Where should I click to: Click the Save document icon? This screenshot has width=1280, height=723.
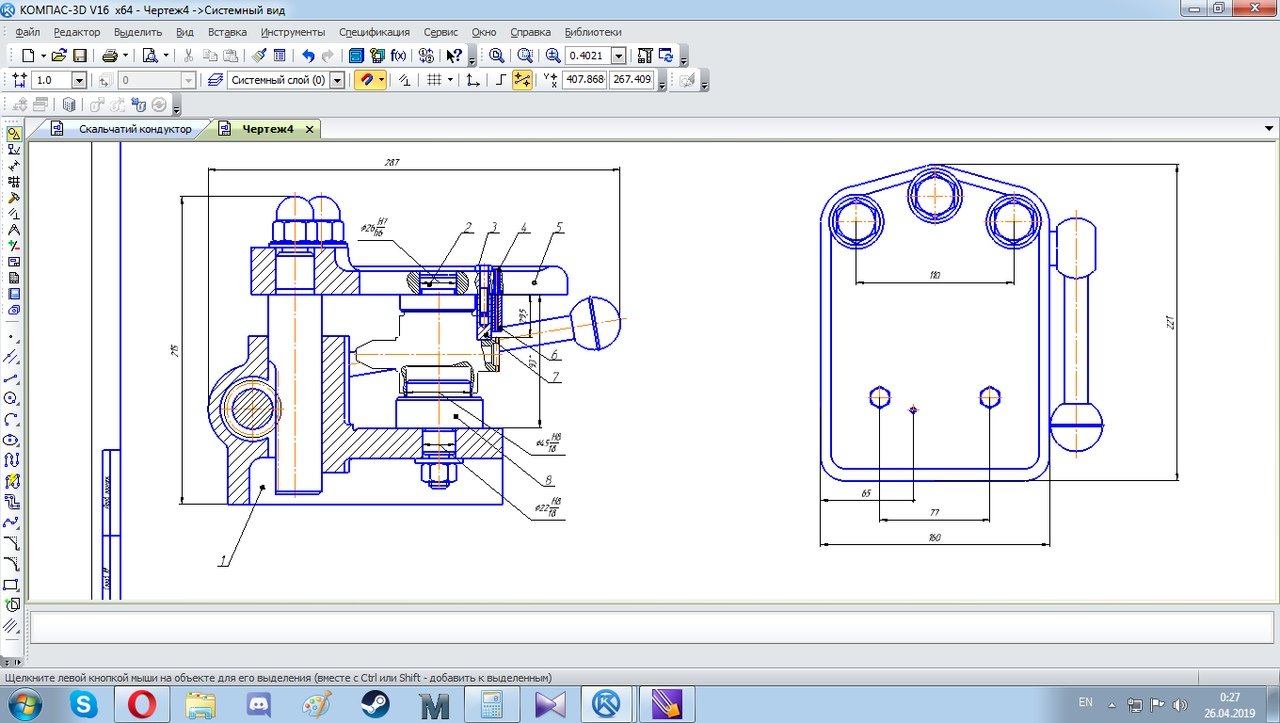pos(79,56)
